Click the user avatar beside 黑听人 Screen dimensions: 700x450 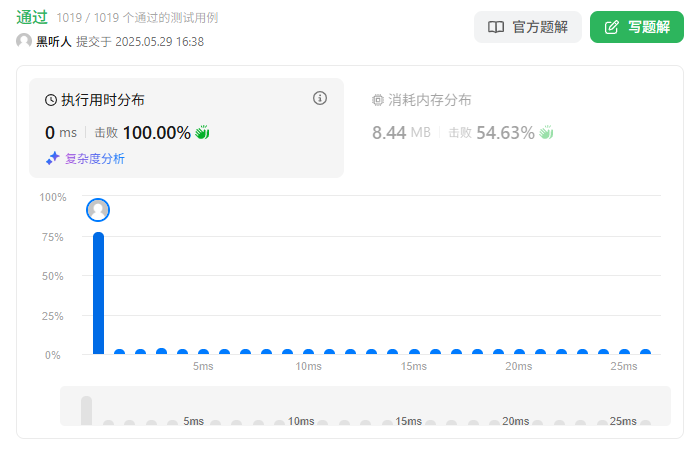24,41
